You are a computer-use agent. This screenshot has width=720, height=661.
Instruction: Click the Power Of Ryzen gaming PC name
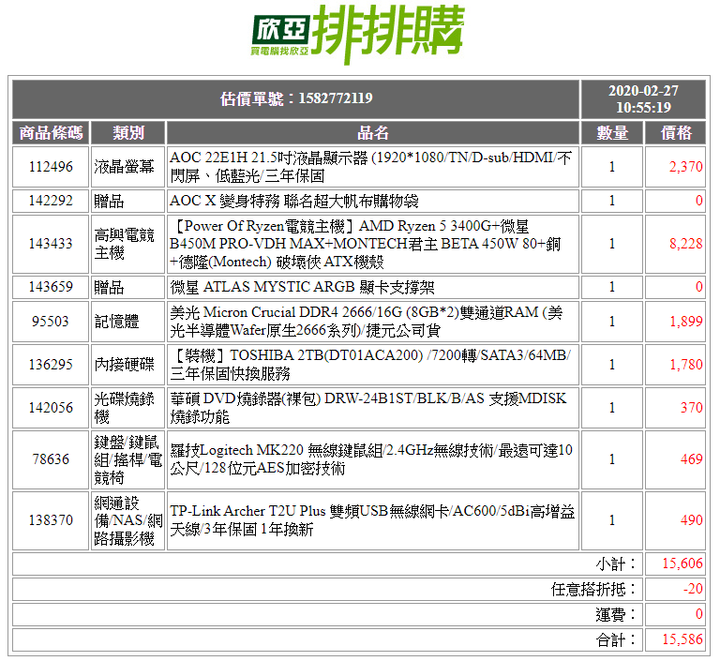(365, 244)
